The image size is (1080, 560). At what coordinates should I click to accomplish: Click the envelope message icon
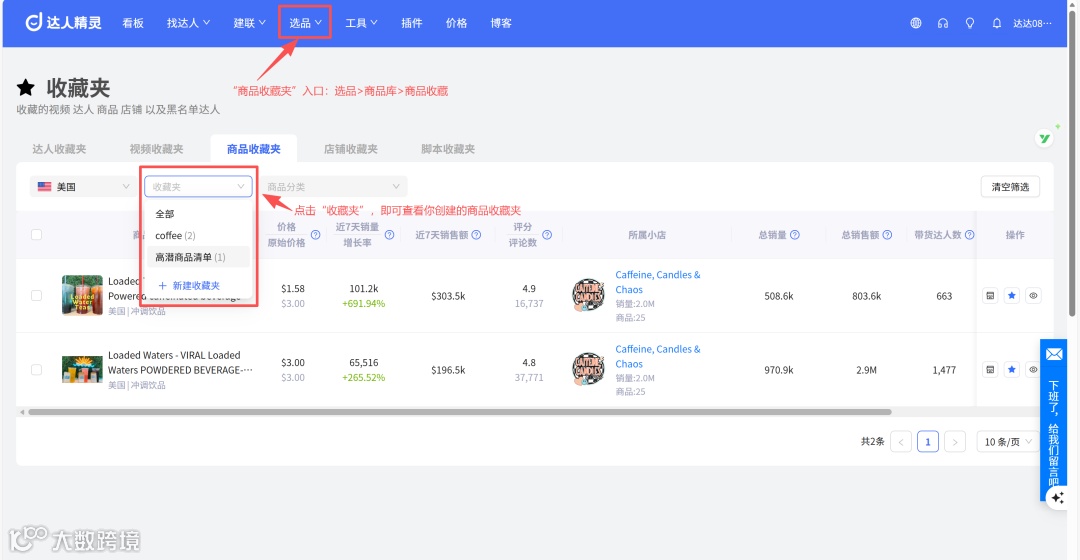pyautogui.click(x=1054, y=354)
